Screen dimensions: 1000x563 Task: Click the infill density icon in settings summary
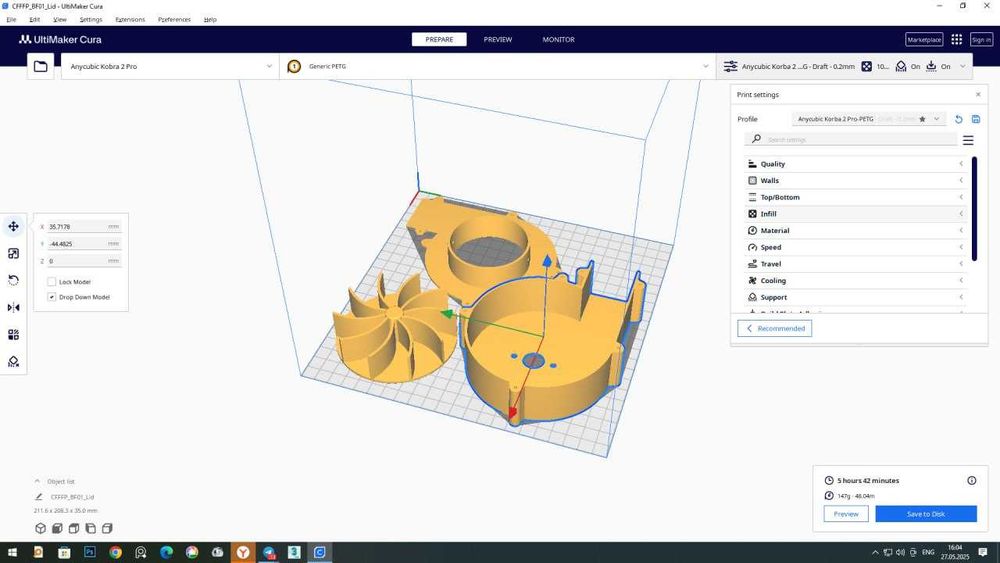[x=867, y=66]
